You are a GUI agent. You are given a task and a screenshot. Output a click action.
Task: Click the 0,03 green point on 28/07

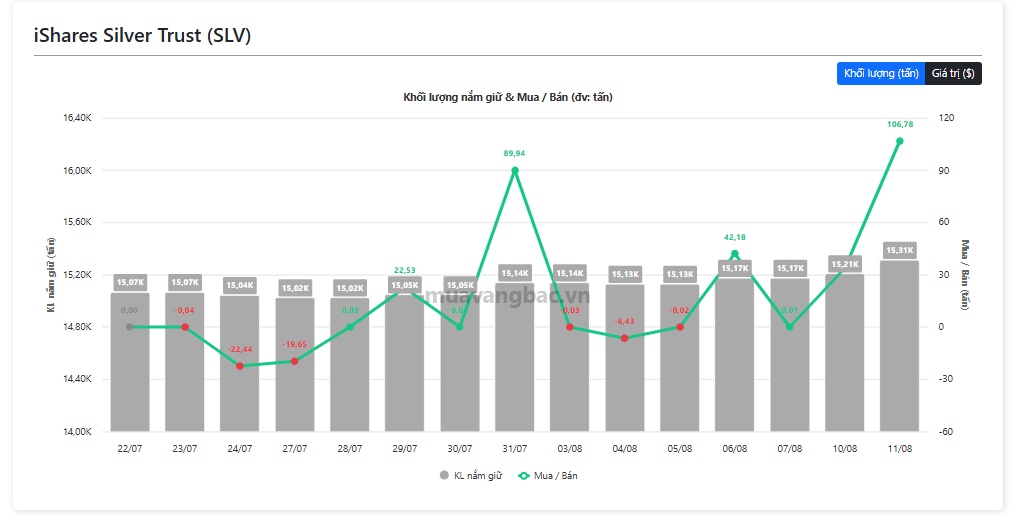click(350, 327)
